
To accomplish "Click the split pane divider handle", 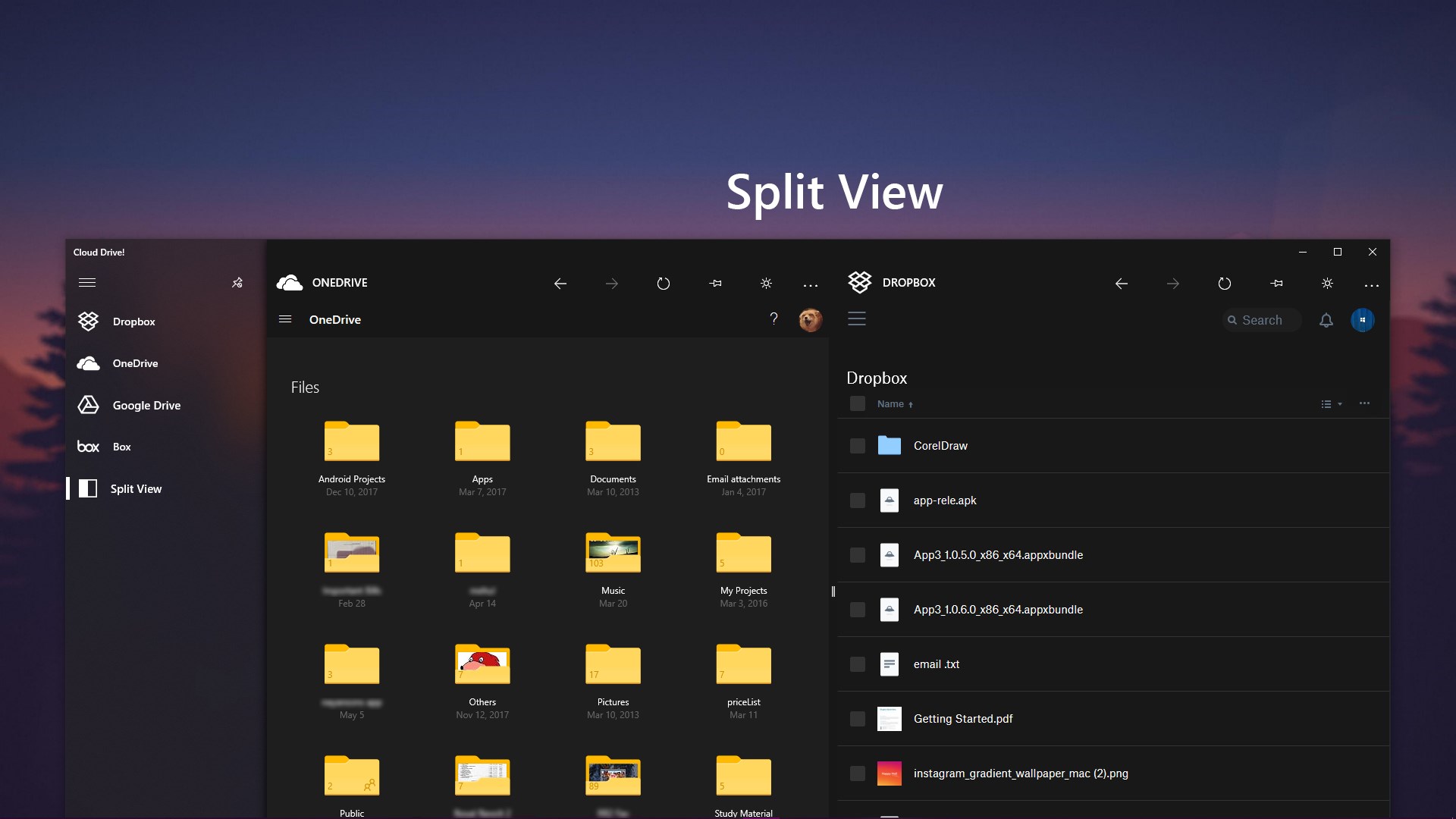I will 833,591.
